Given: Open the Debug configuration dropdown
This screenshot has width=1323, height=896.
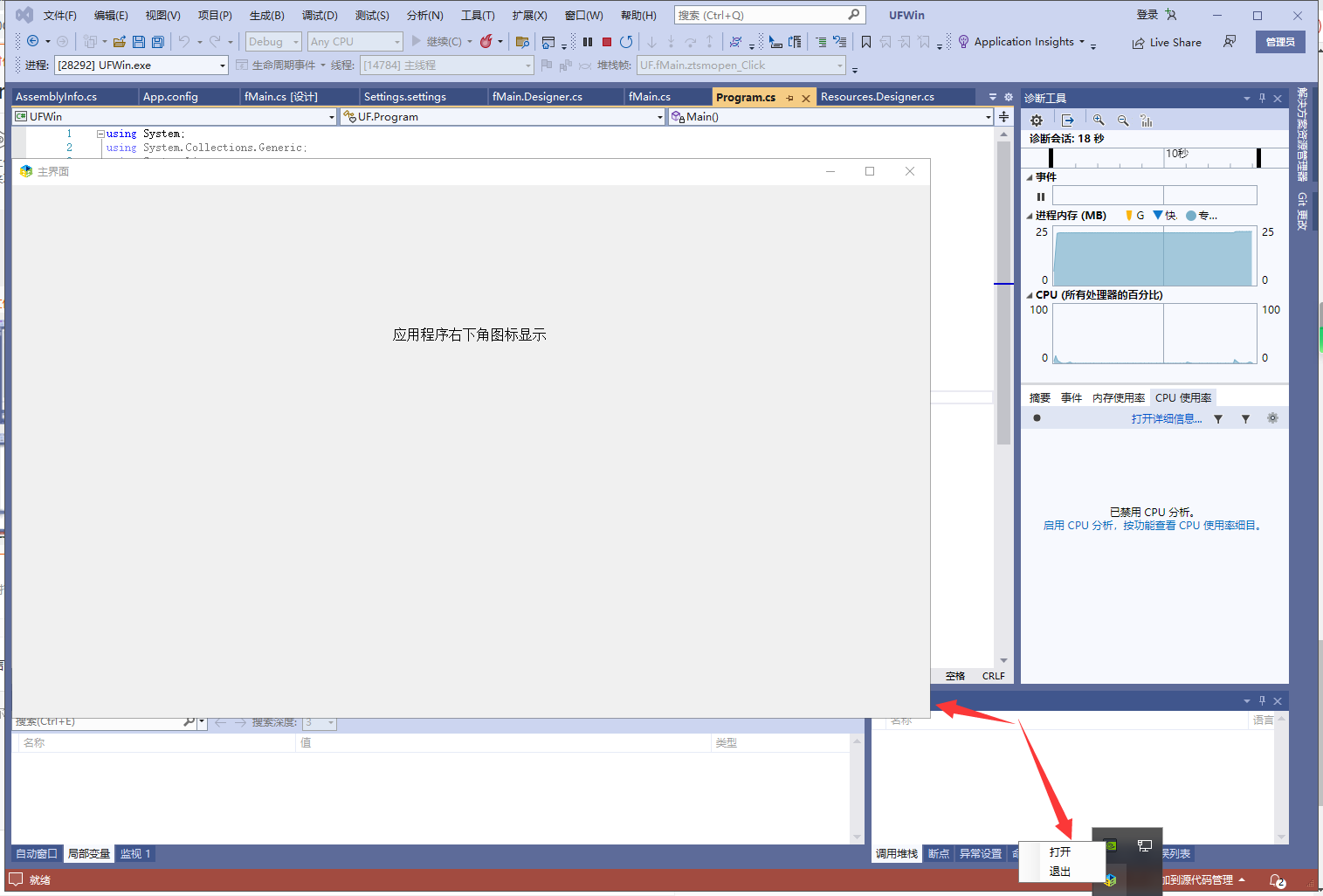Looking at the screenshot, I should 273,41.
